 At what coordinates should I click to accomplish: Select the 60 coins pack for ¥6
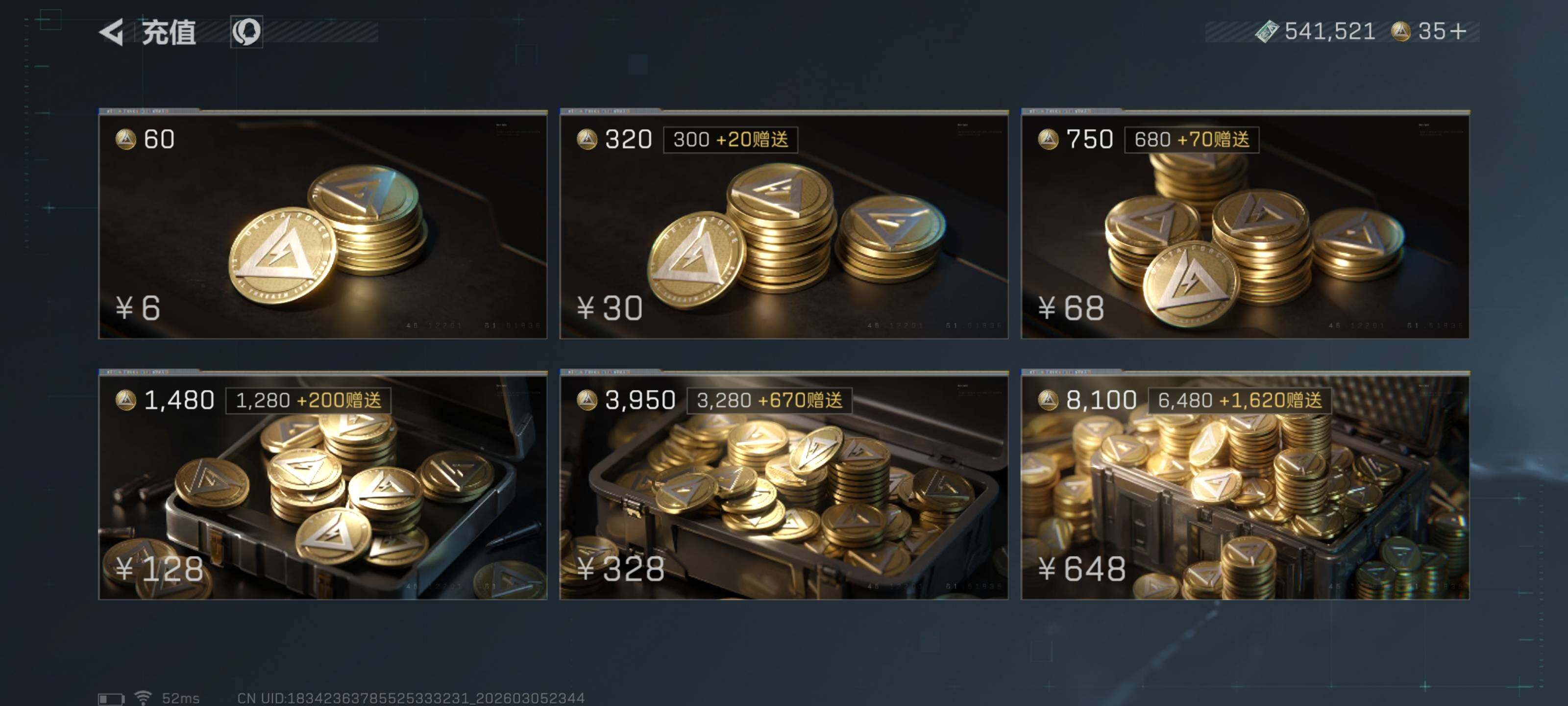[322, 224]
